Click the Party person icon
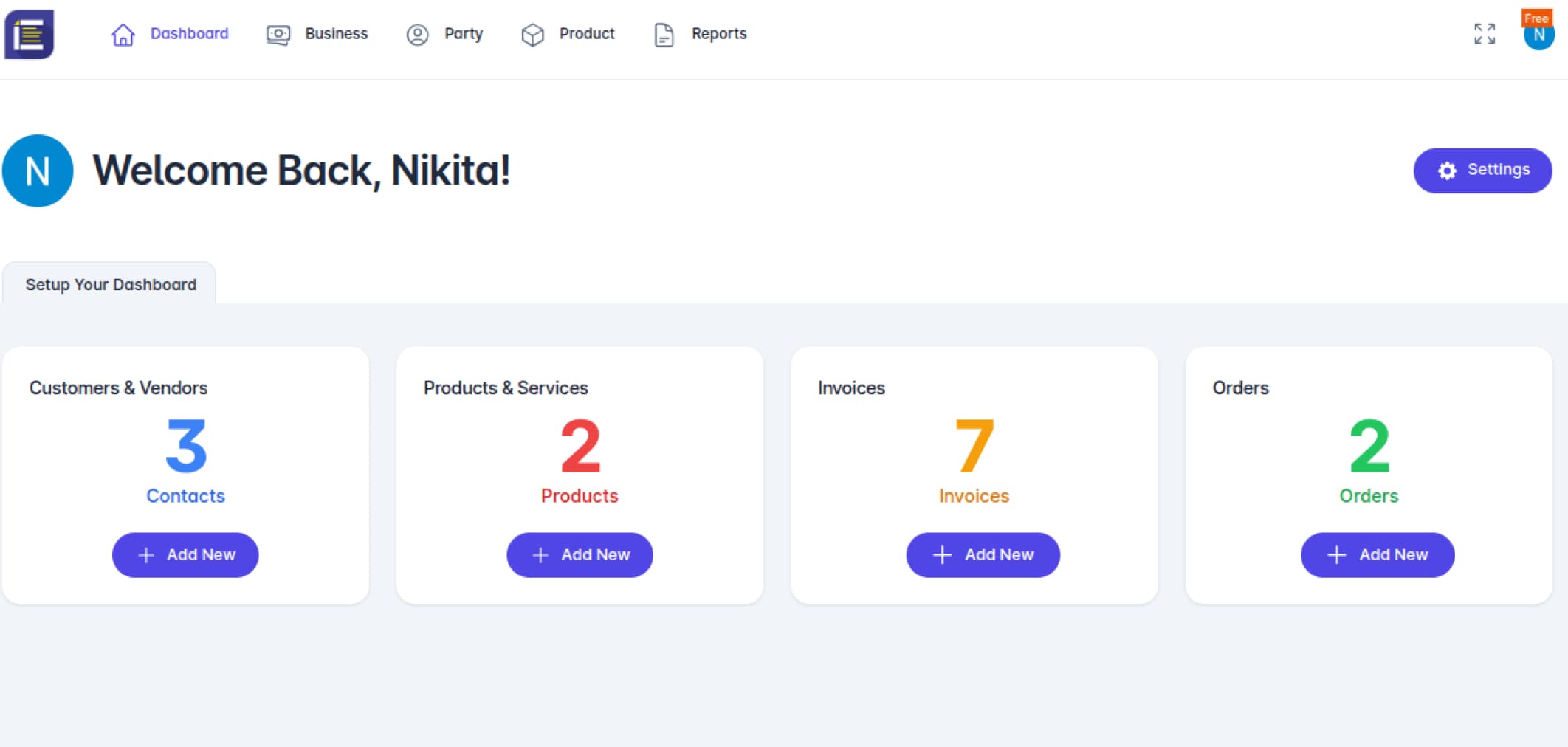The image size is (1568, 747). (x=417, y=34)
